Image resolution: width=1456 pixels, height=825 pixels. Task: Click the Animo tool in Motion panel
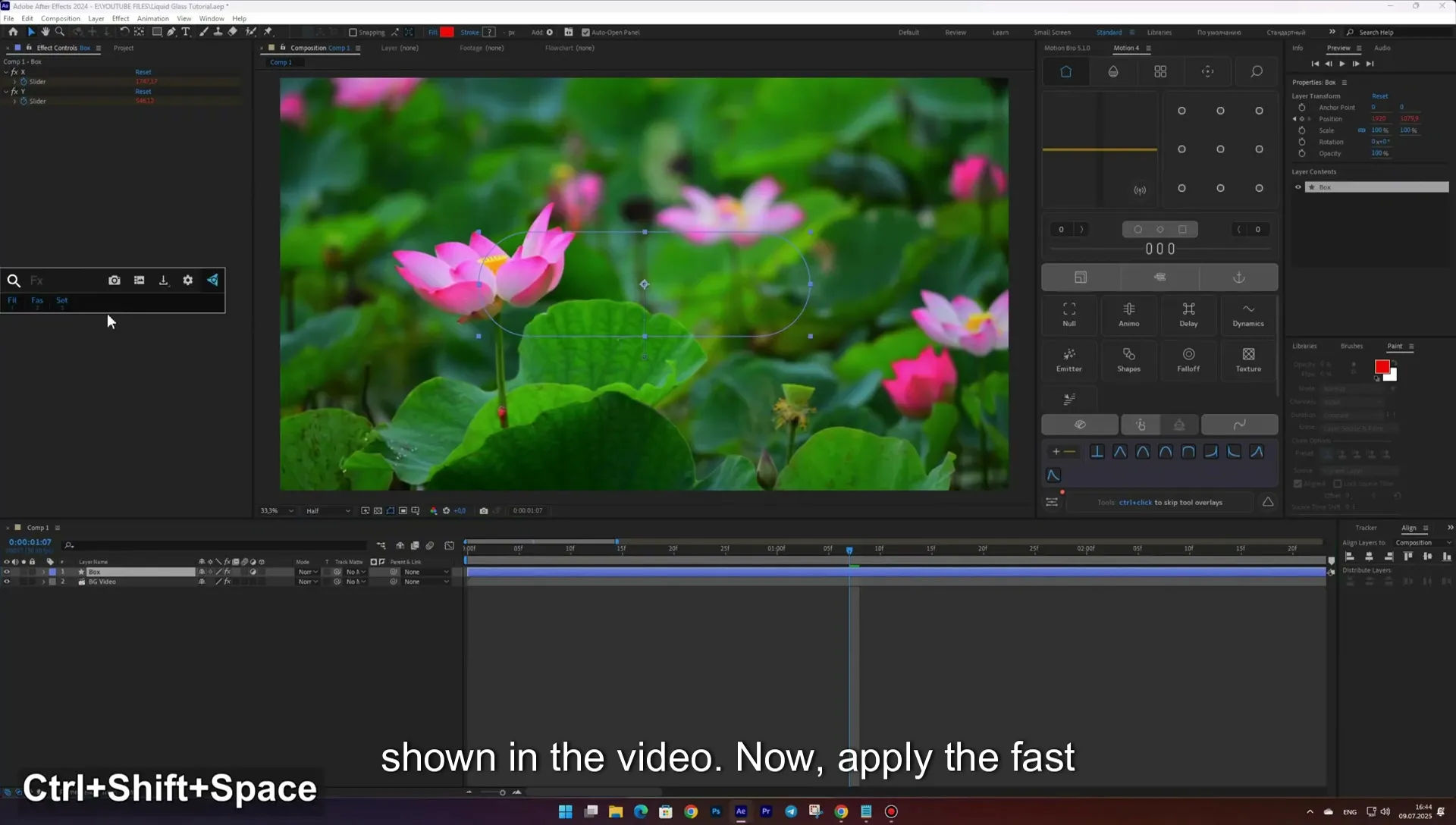pyautogui.click(x=1129, y=314)
